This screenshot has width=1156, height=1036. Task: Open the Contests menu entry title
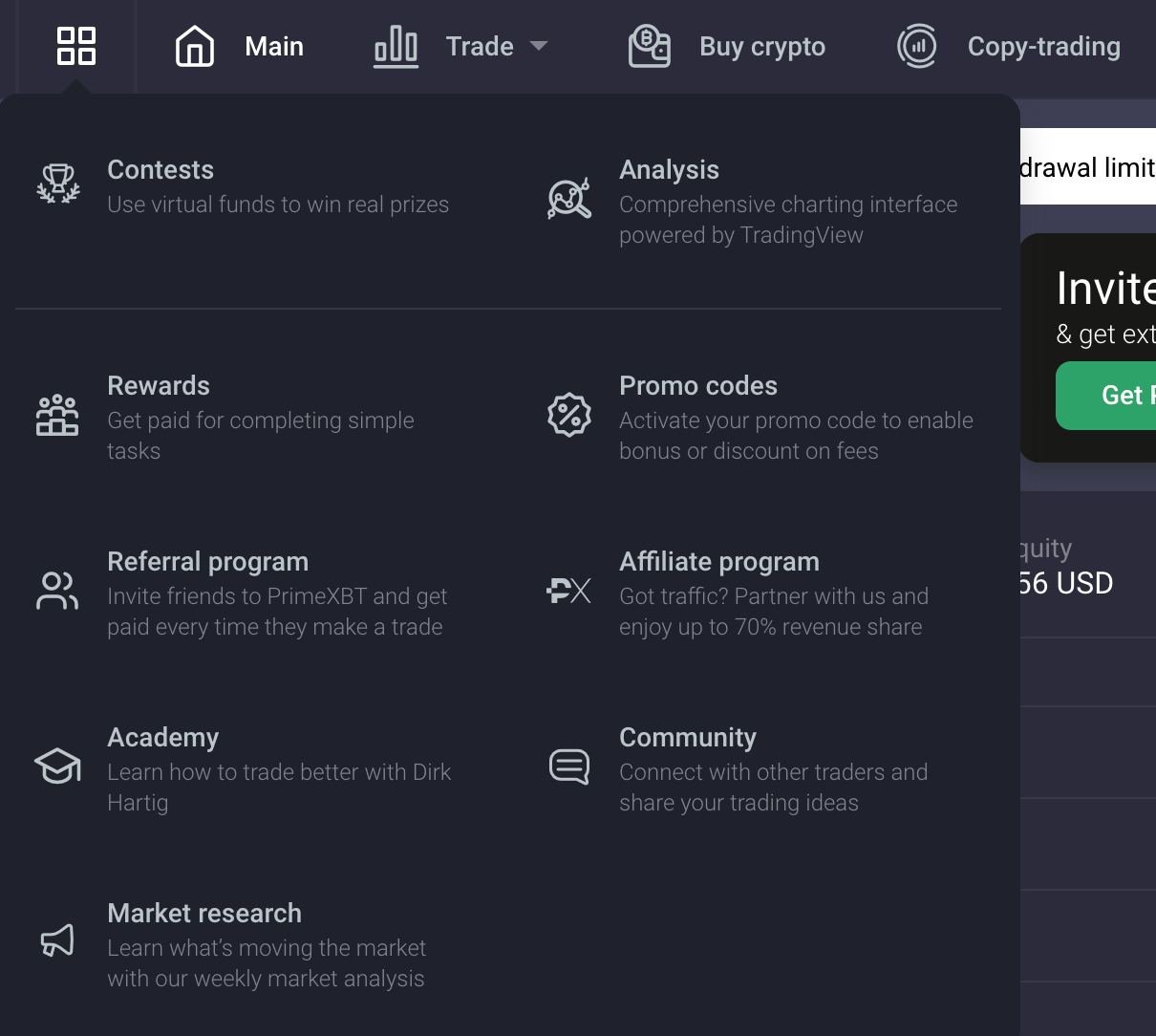pyautogui.click(x=161, y=170)
